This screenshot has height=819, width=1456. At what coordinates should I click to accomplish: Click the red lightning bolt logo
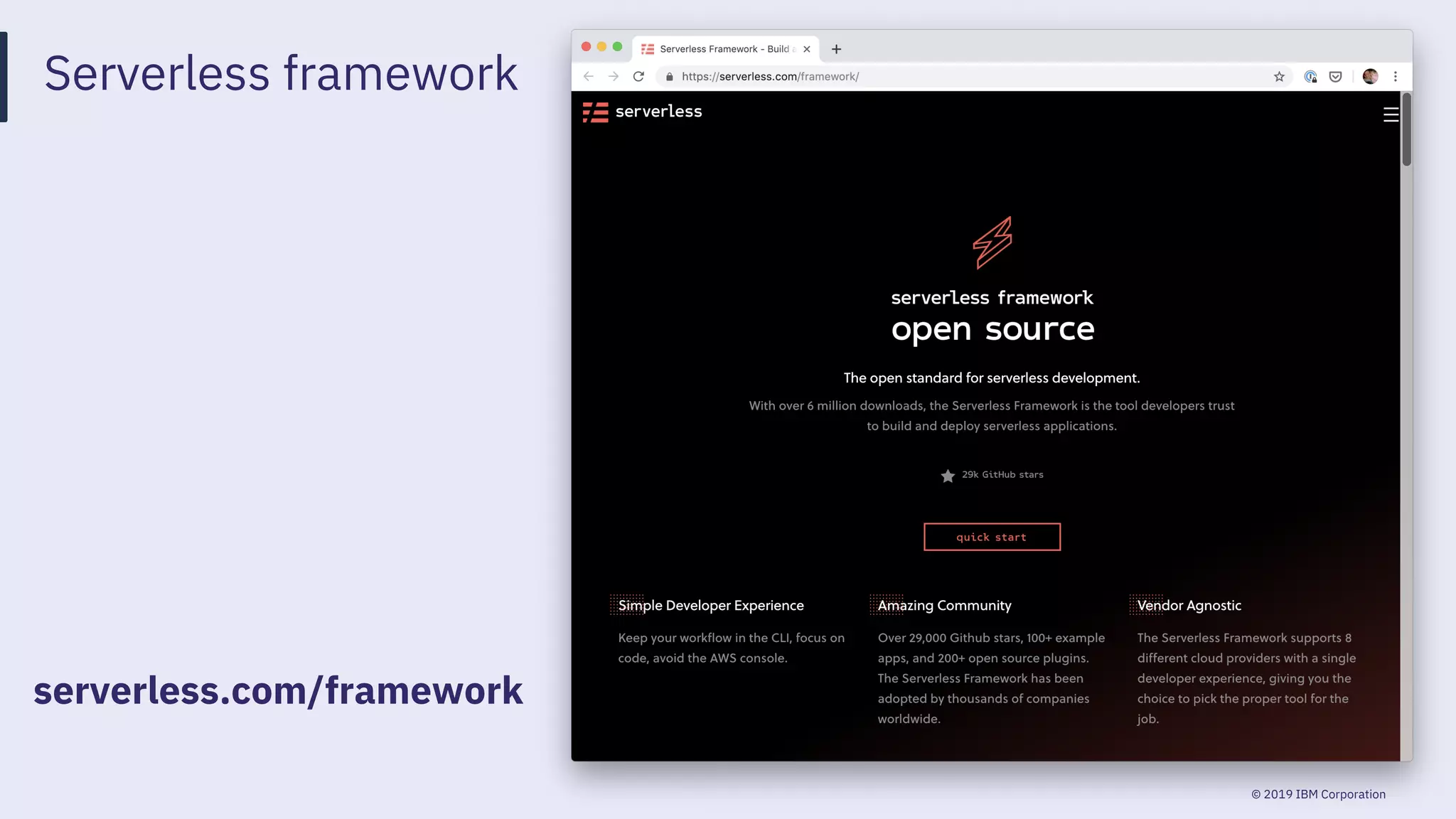tap(992, 243)
